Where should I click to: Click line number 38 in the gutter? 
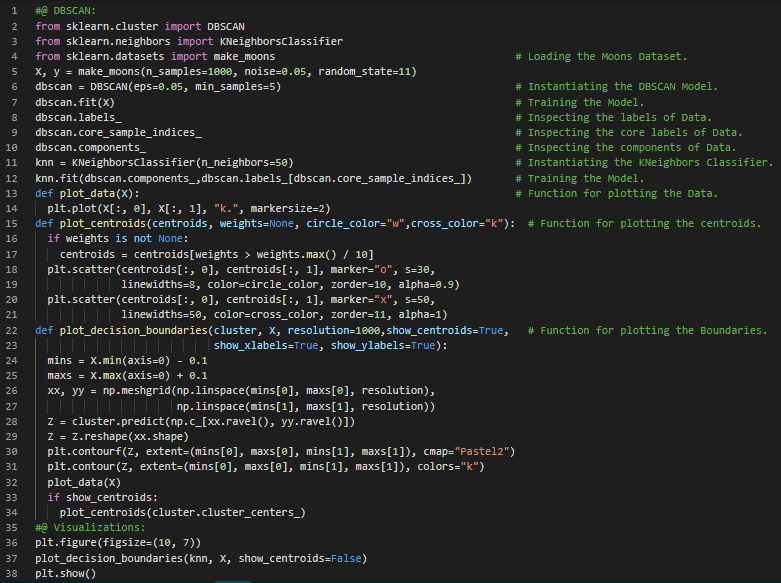(15, 573)
